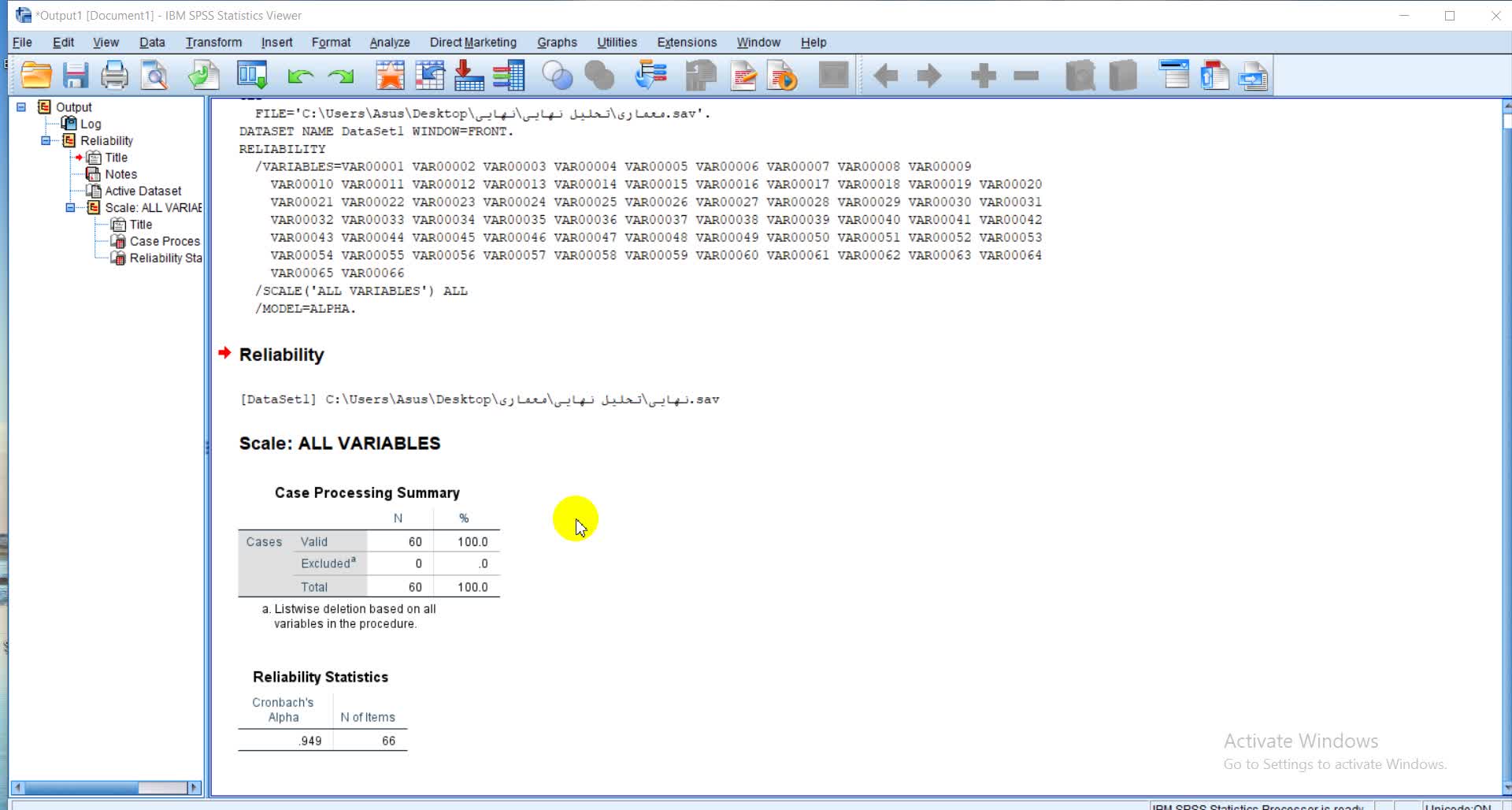Image resolution: width=1512 pixels, height=810 pixels.
Task: Select Notes item in outline tree
Action: click(120, 174)
